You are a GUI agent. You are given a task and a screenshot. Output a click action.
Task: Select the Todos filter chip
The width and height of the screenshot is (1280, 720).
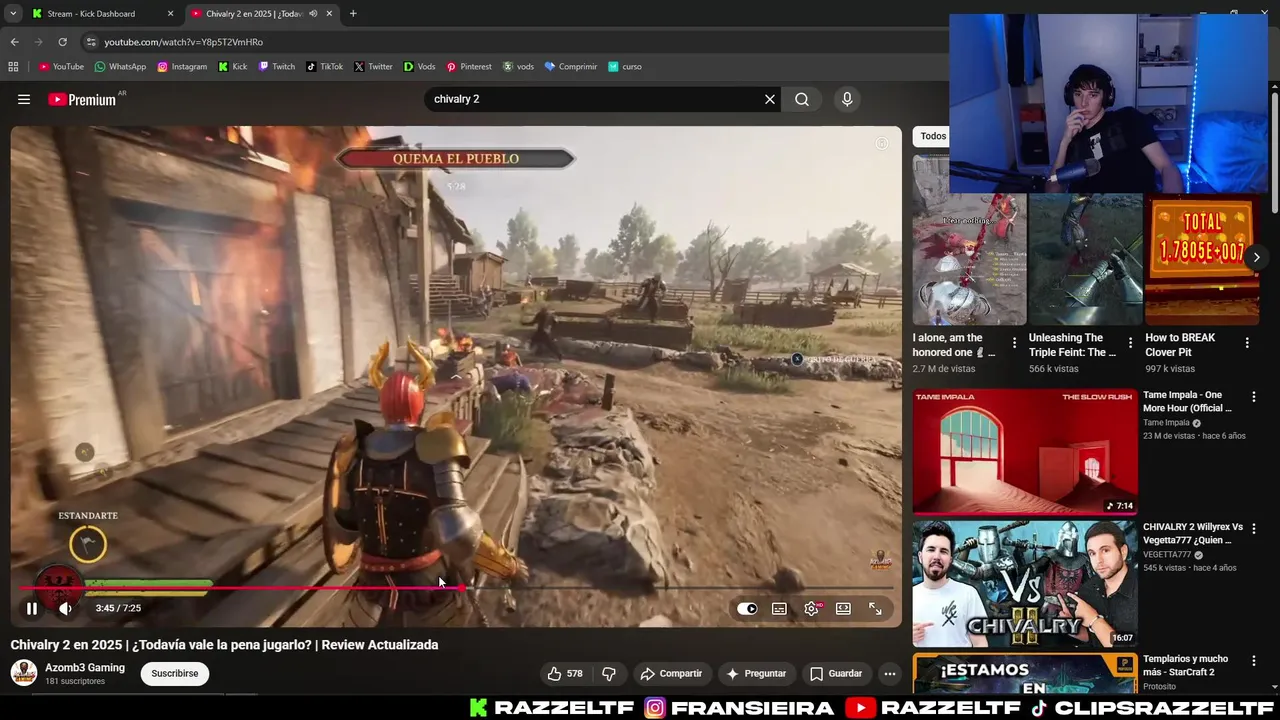pyautogui.click(x=932, y=136)
